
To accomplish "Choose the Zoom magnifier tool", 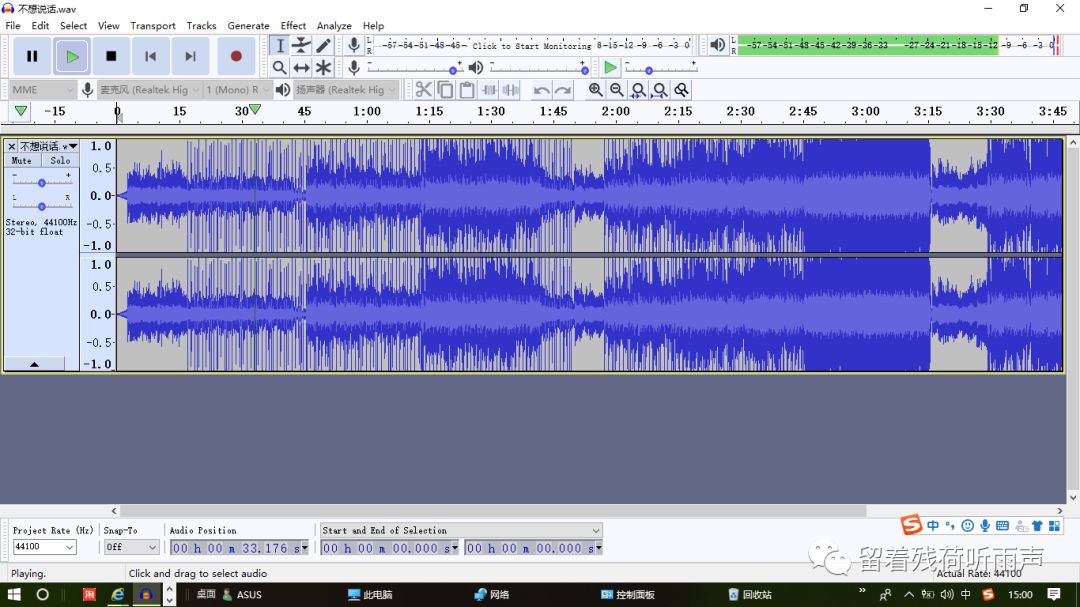I will tap(280, 68).
